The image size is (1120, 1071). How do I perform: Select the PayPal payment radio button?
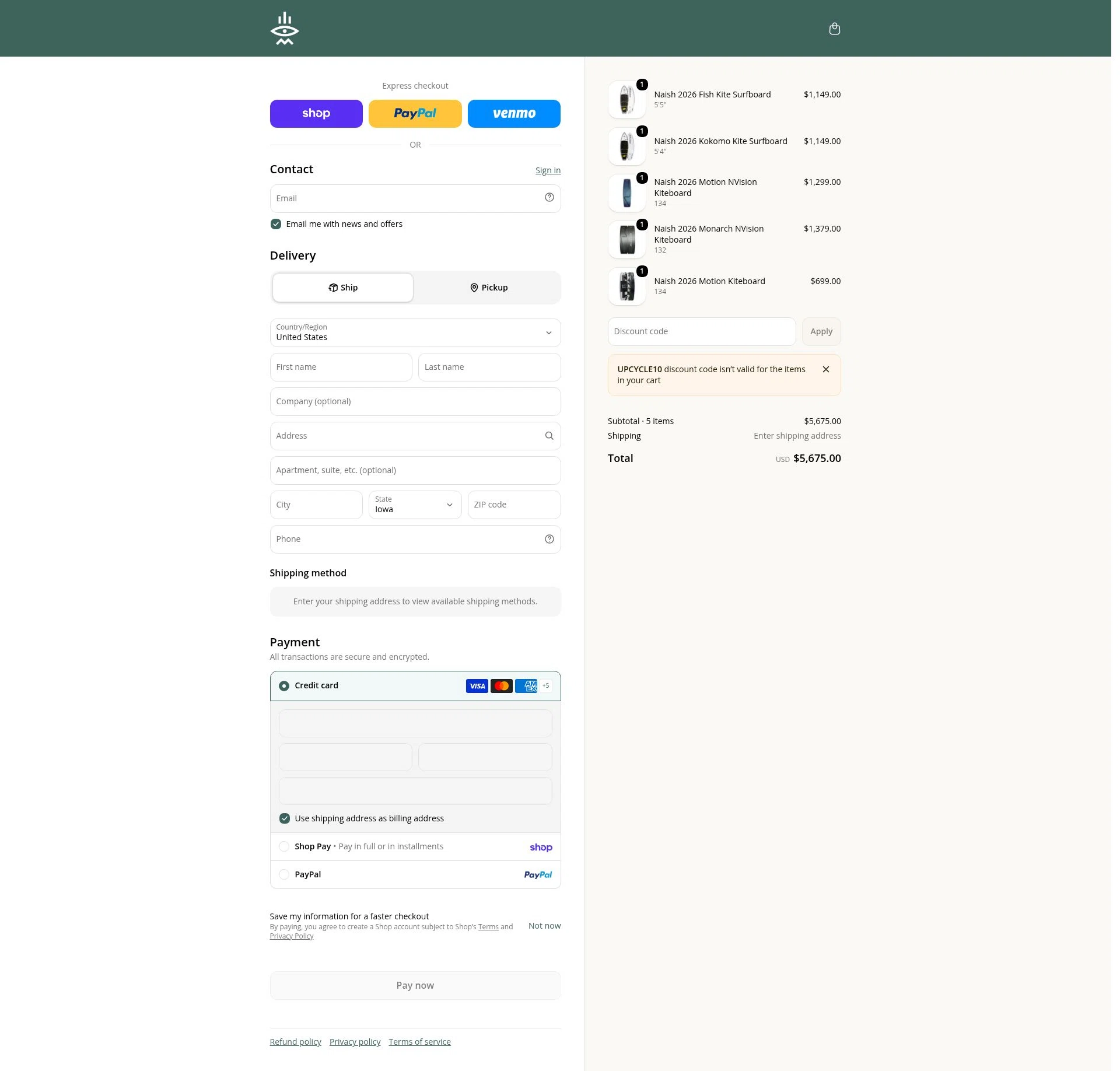[x=284, y=874]
